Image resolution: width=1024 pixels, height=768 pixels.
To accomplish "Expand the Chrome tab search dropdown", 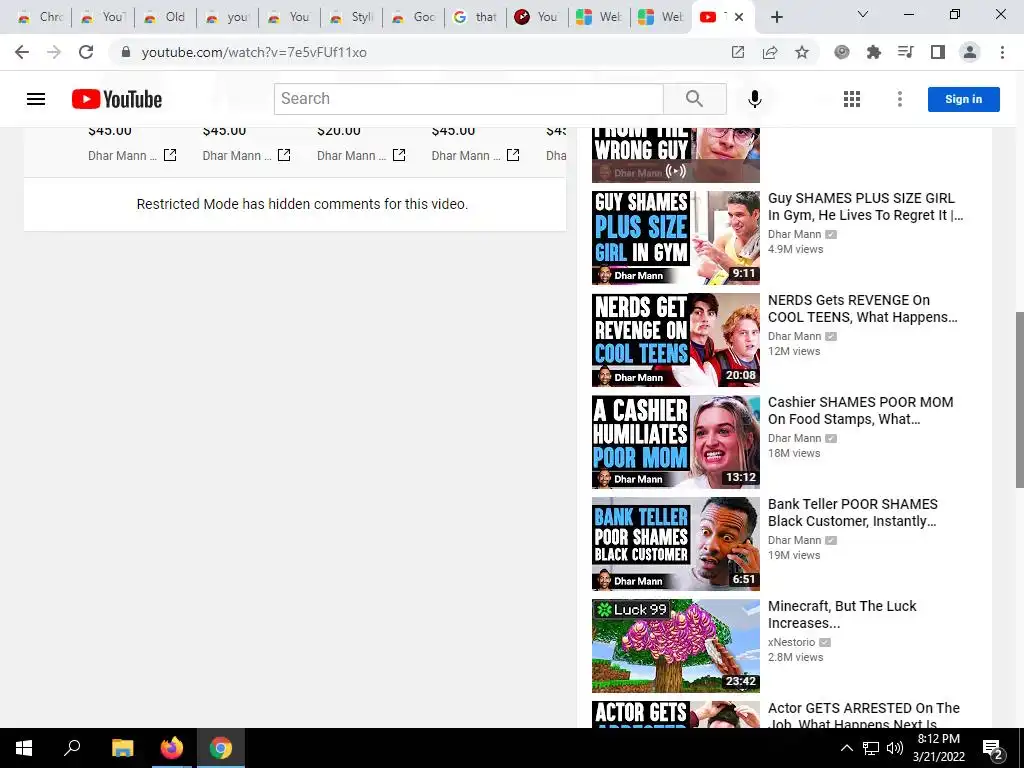I will click(863, 14).
